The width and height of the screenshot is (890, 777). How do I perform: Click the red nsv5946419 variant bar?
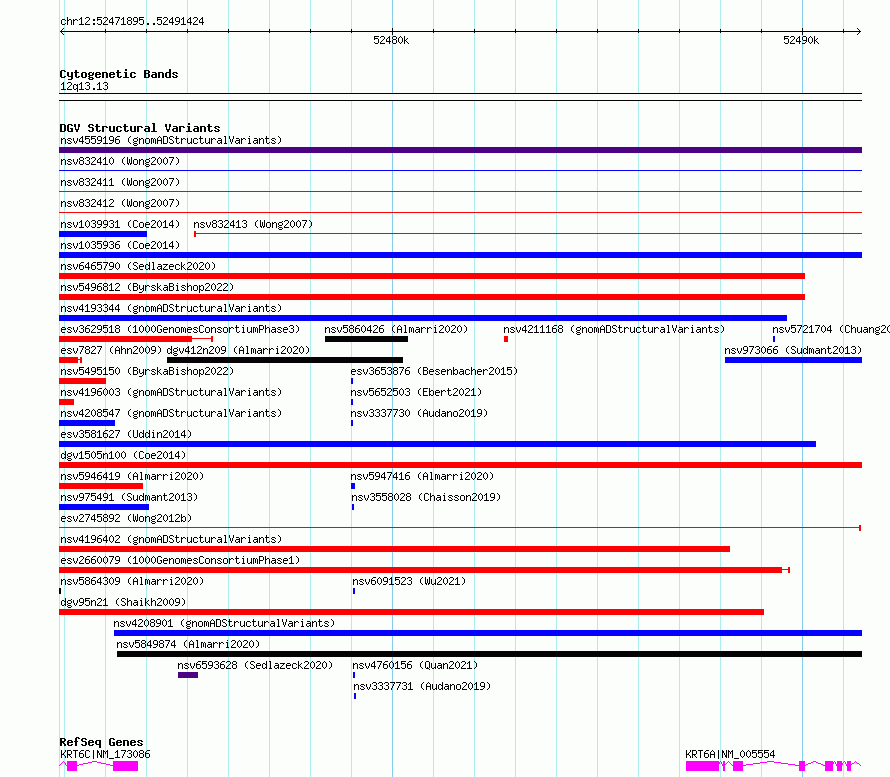coord(101,486)
